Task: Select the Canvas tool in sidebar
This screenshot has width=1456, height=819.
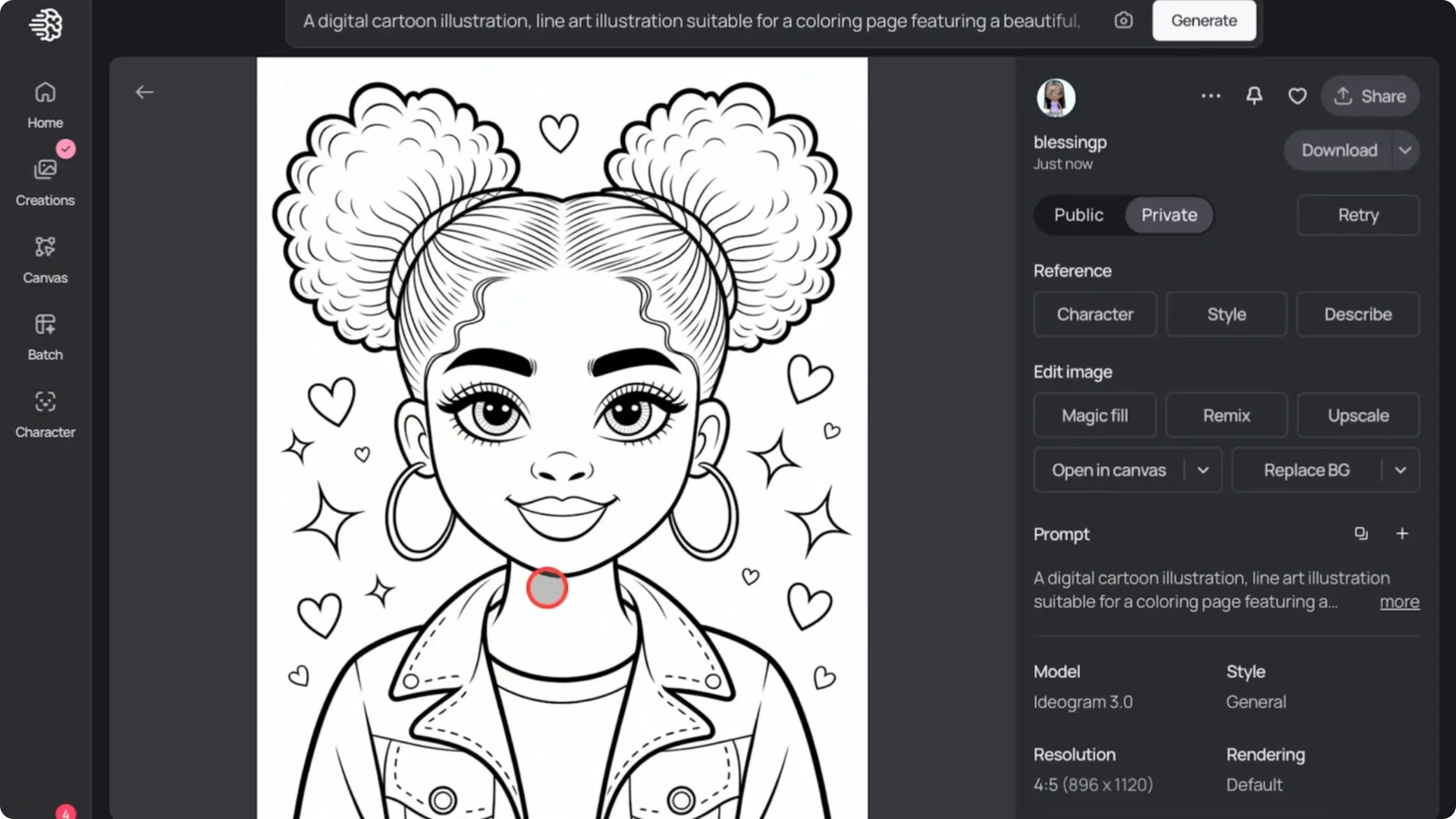Action: pos(45,258)
